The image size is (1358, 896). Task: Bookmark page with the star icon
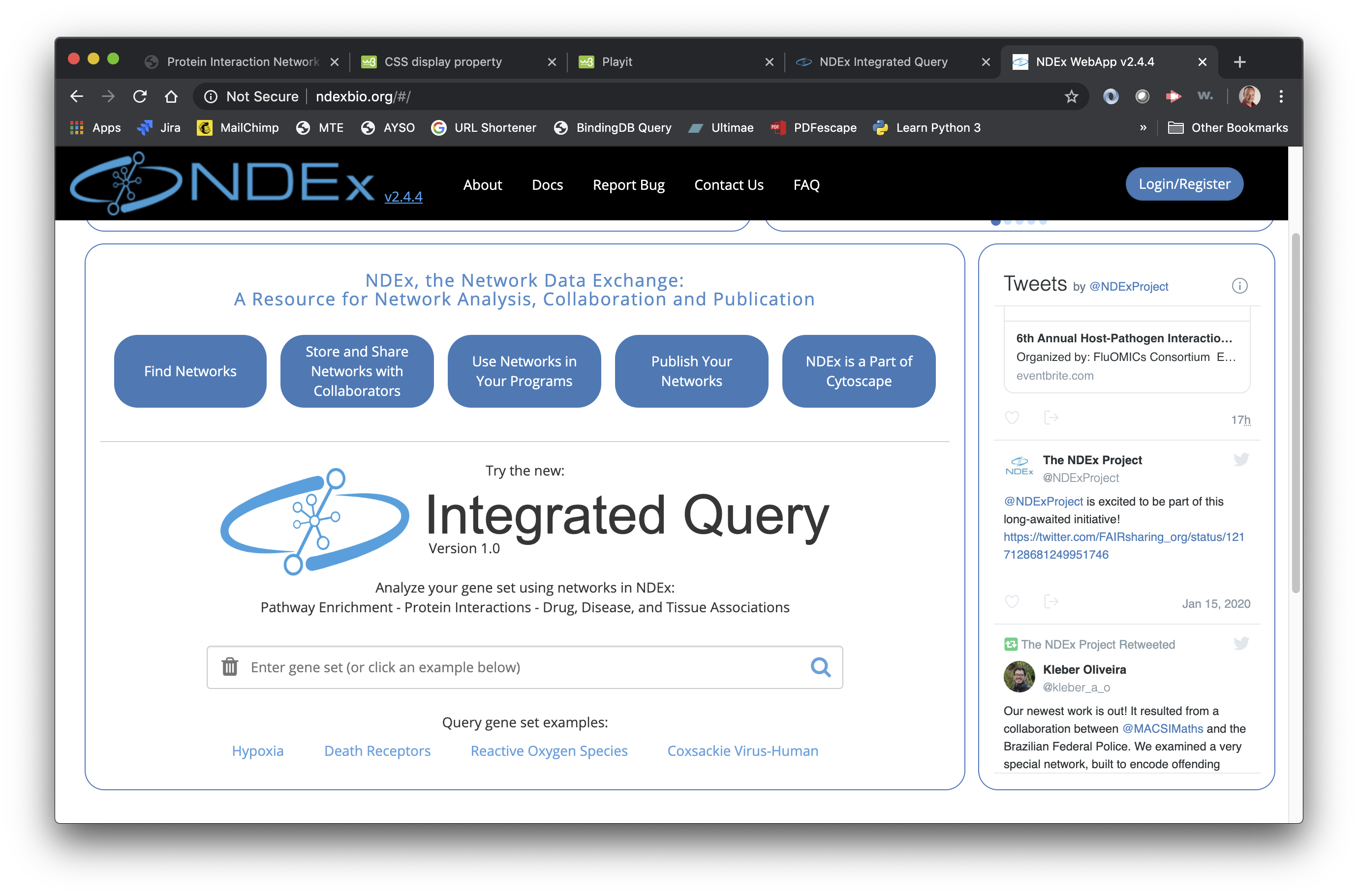[1071, 96]
